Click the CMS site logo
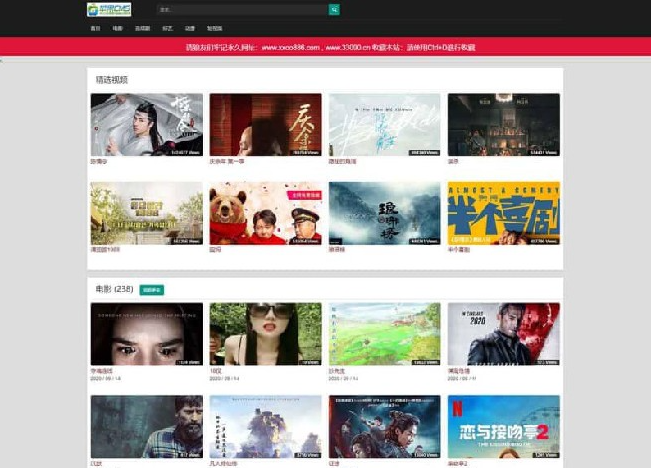The height and width of the screenshot is (468, 651). pos(109,10)
